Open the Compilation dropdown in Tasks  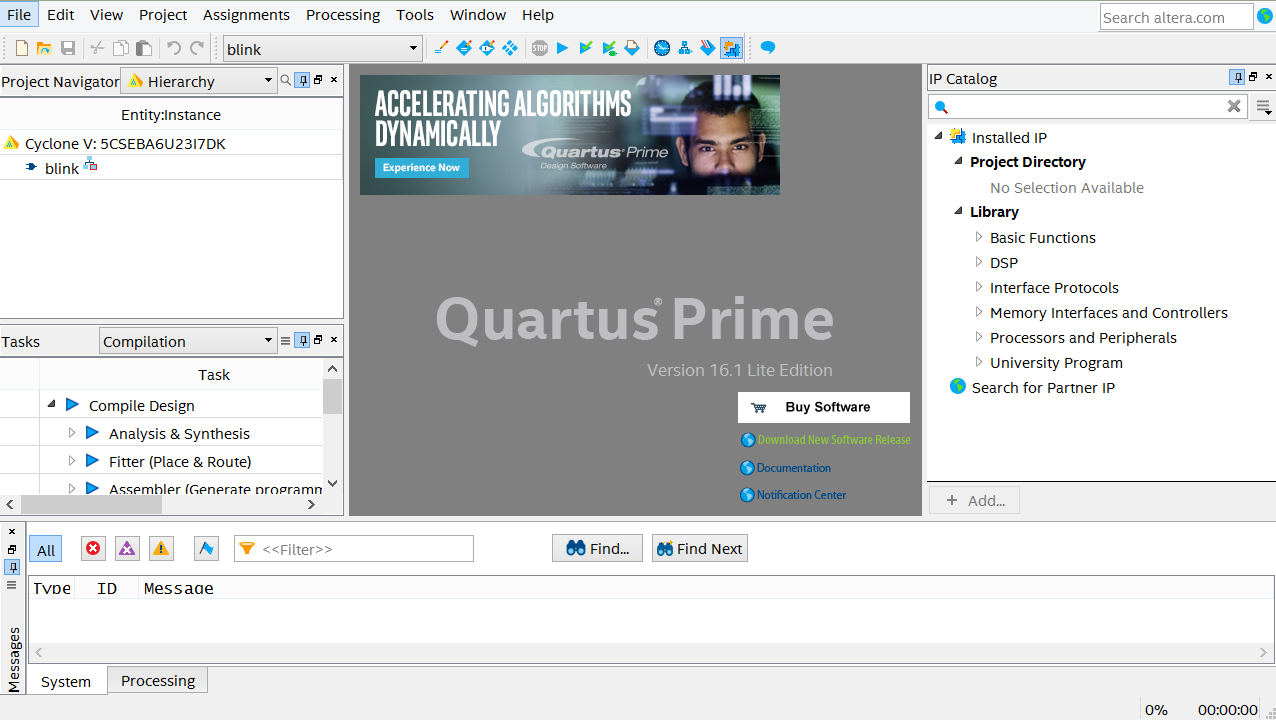[188, 341]
